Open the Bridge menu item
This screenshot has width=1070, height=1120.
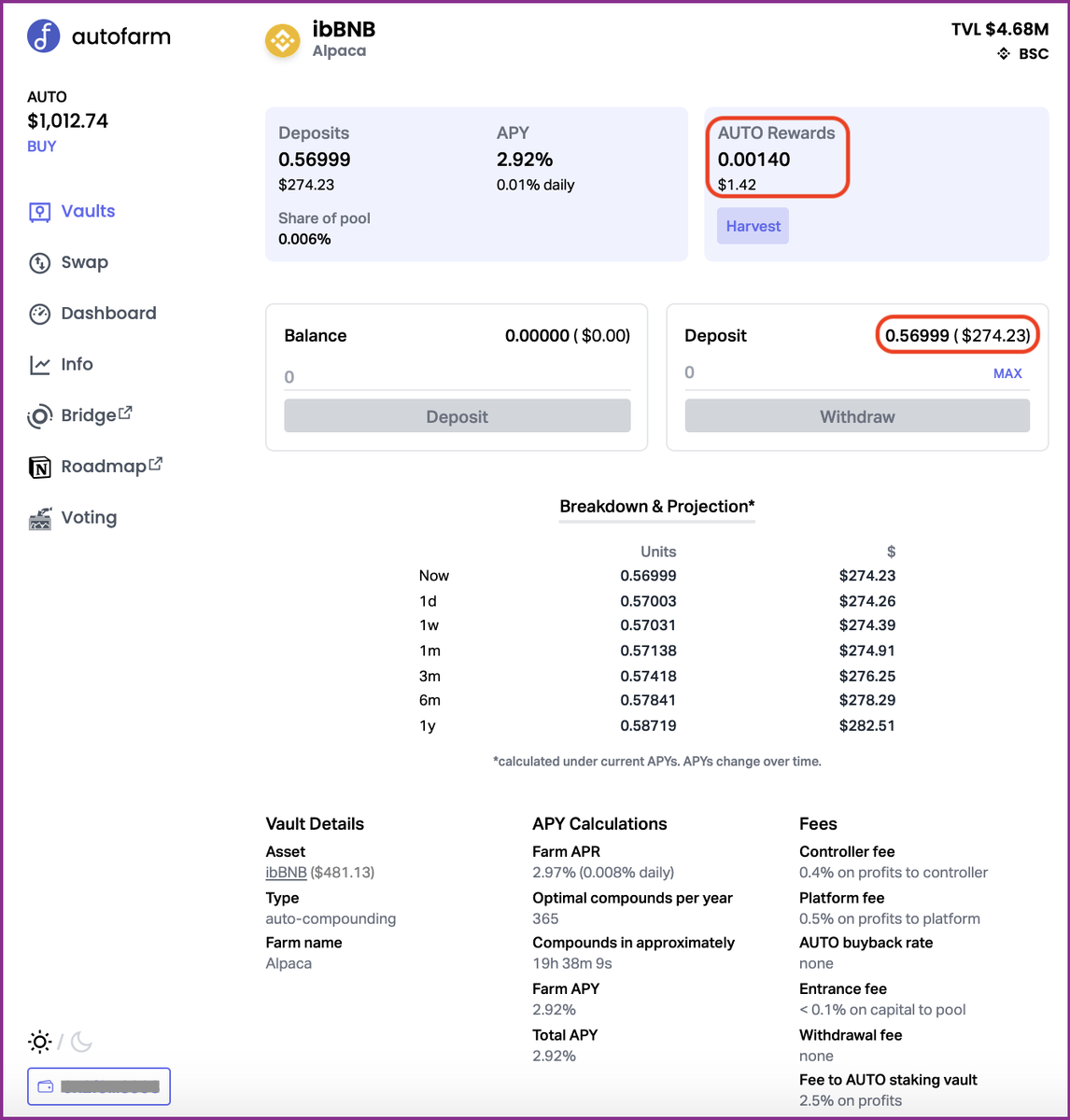[89, 415]
